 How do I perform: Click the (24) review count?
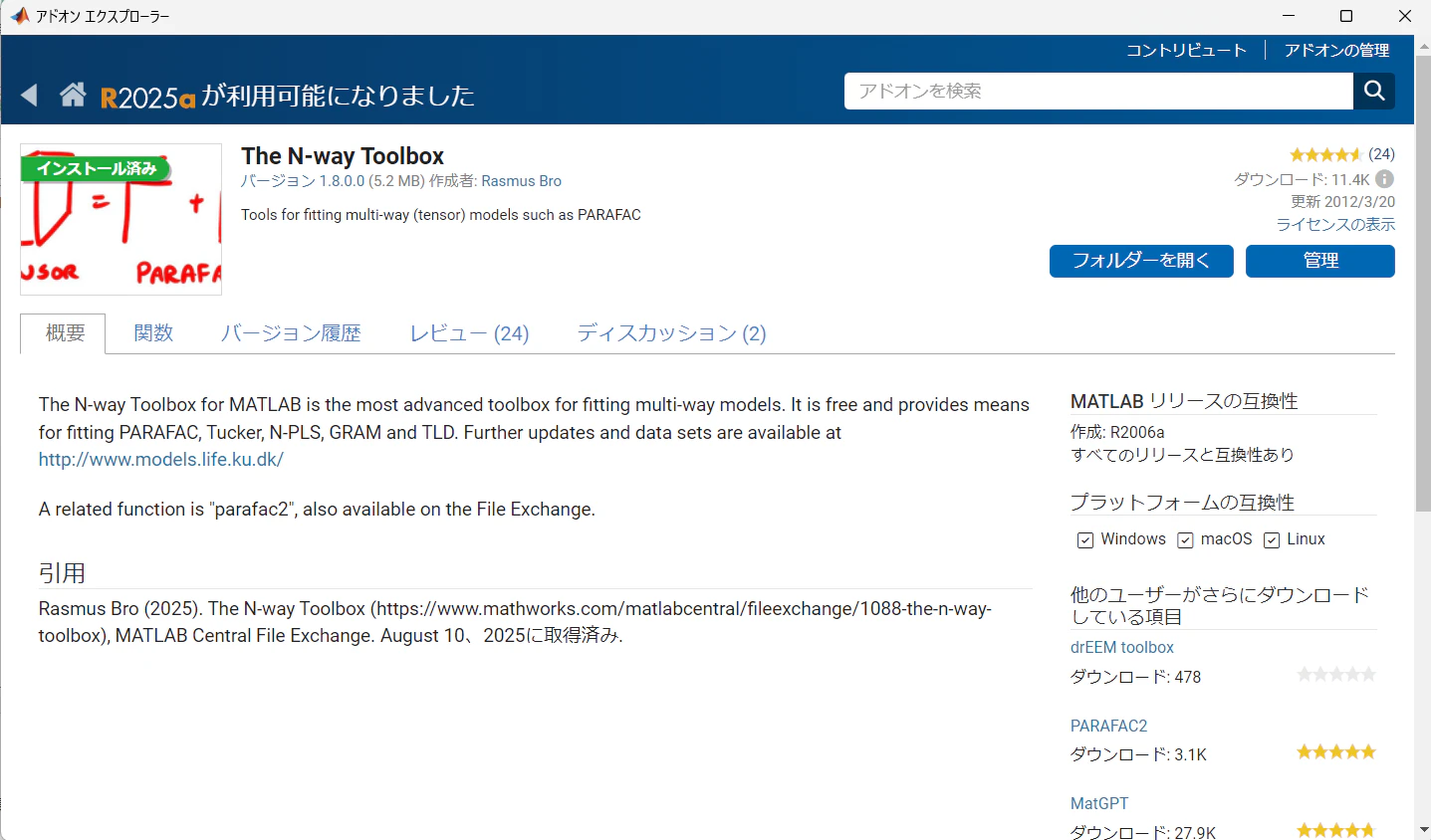pos(1381,154)
